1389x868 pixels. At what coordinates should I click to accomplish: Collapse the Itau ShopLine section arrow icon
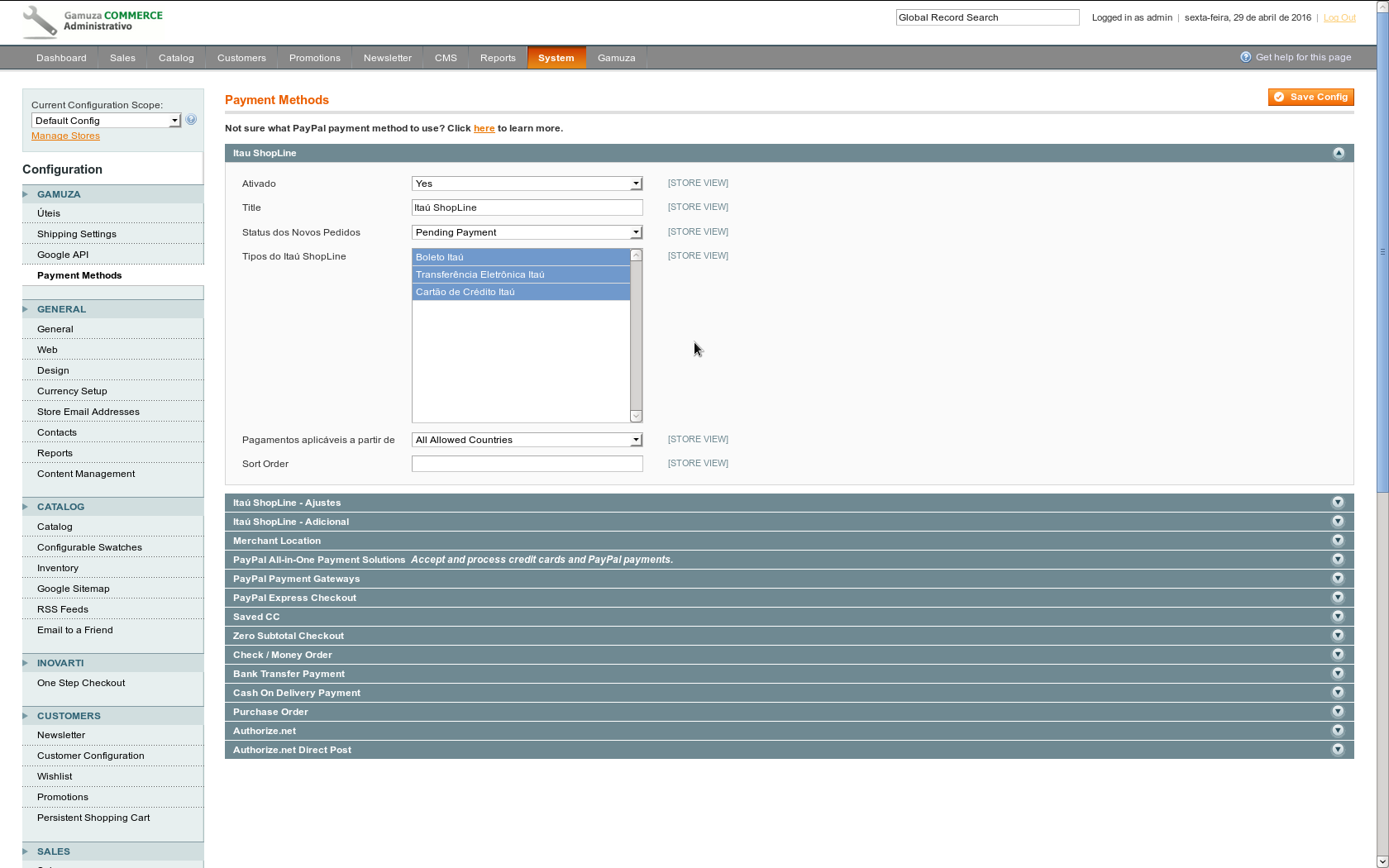click(x=1339, y=153)
